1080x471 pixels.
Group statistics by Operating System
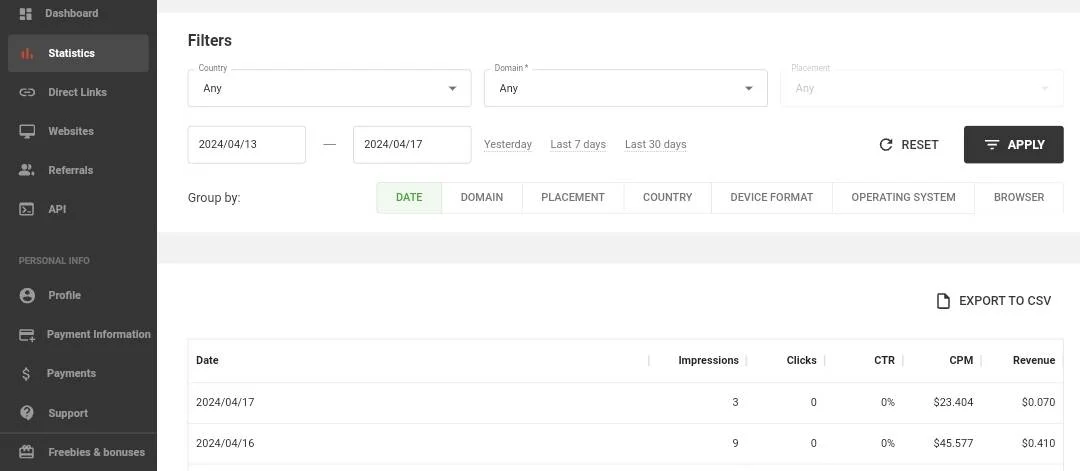[x=903, y=198]
